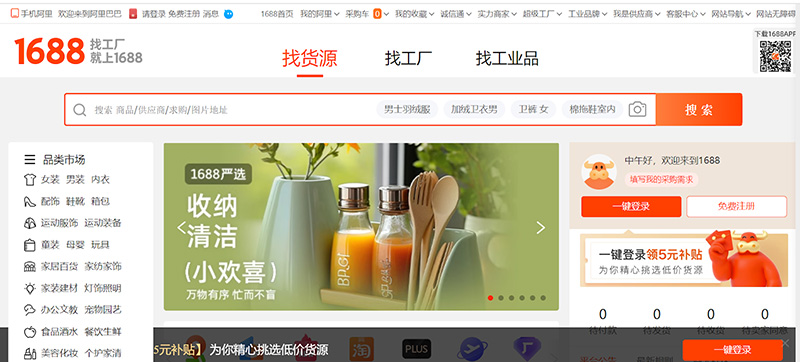
Task: Click 一键登录 button in bottom bar
Action: (733, 350)
